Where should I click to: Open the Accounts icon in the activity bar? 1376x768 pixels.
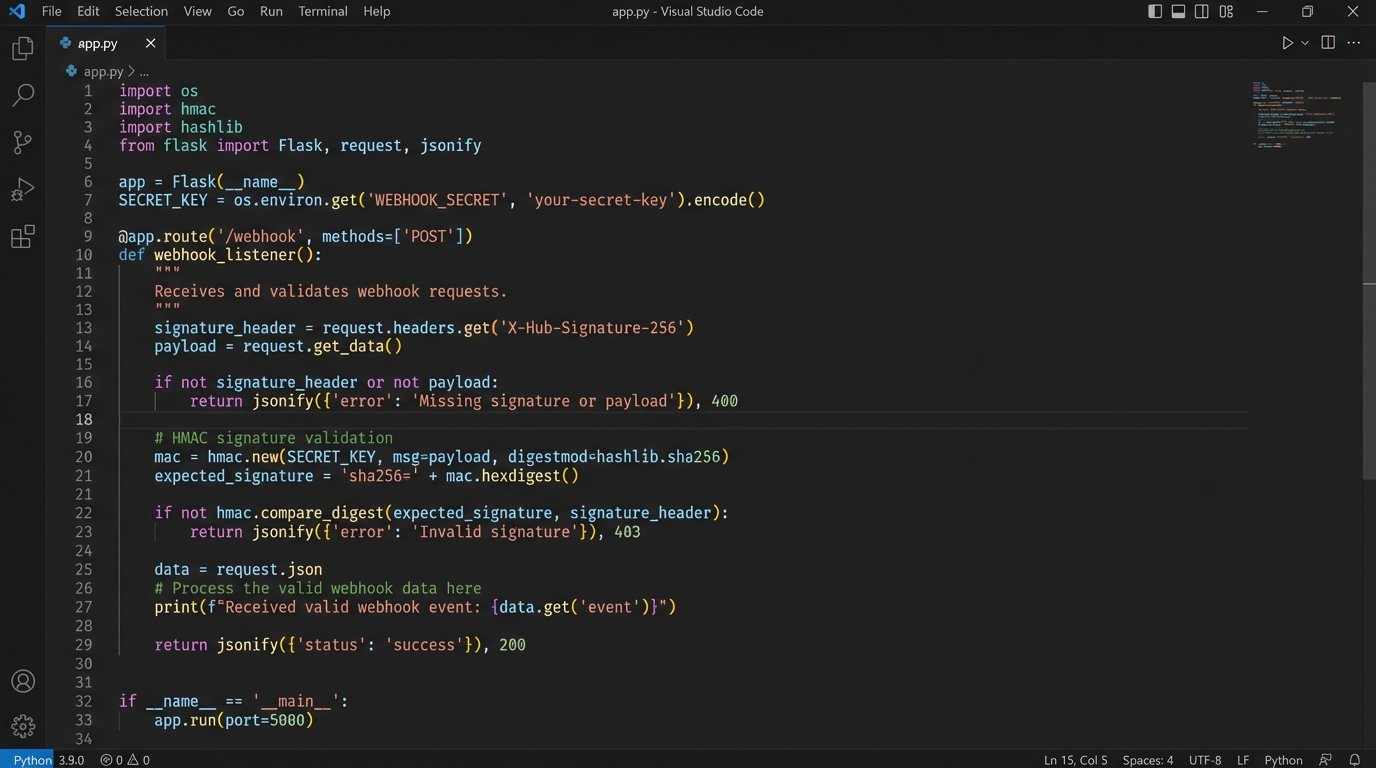[22, 681]
